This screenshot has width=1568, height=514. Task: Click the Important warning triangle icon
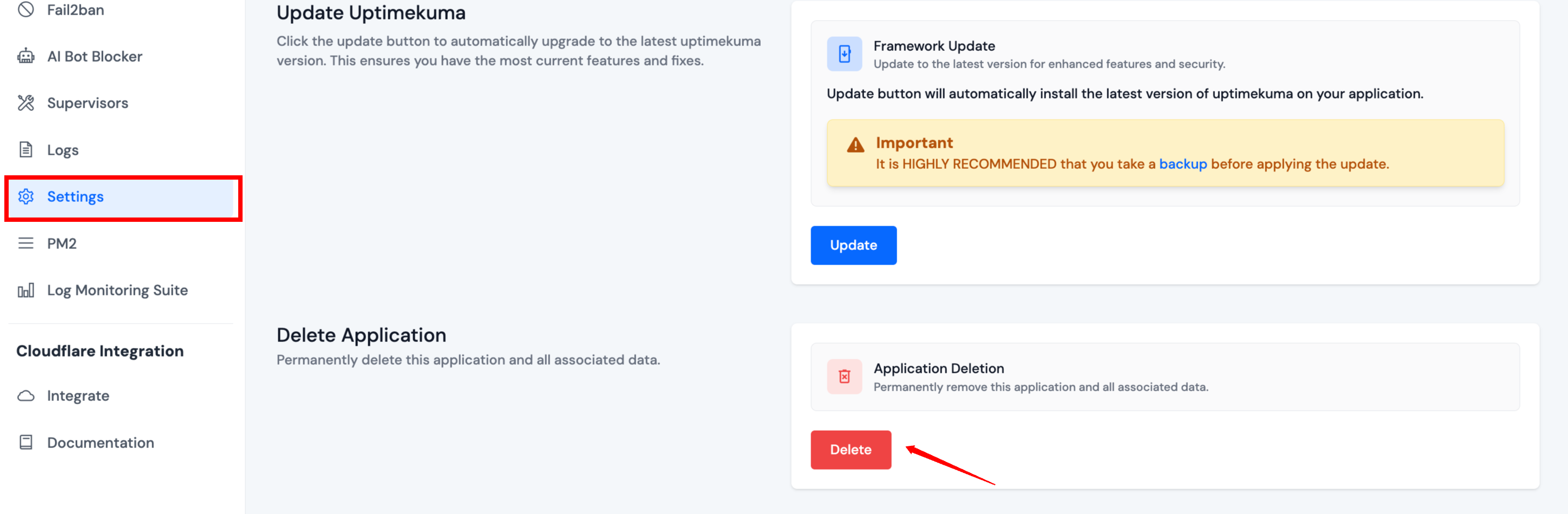click(x=855, y=145)
